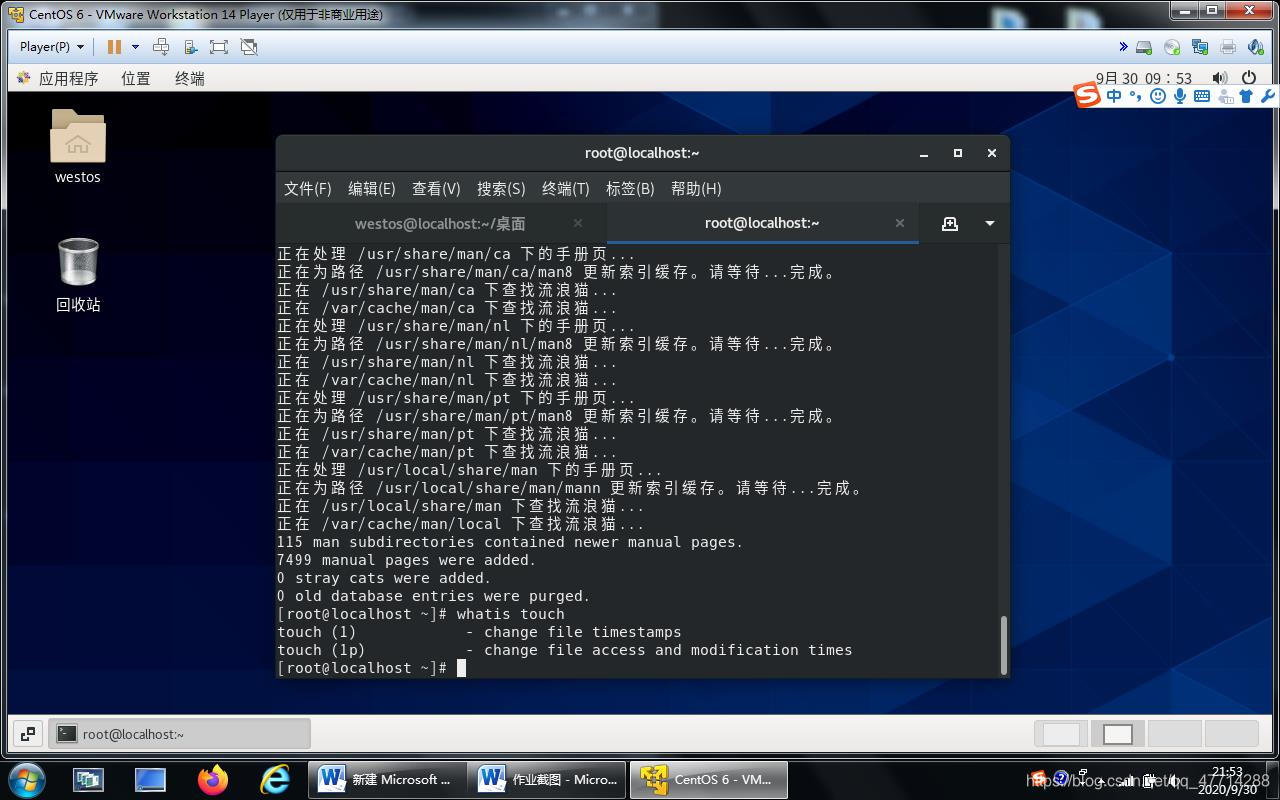Enter VMware full screen mode
Image resolution: width=1280 pixels, height=800 pixels.
(219, 47)
